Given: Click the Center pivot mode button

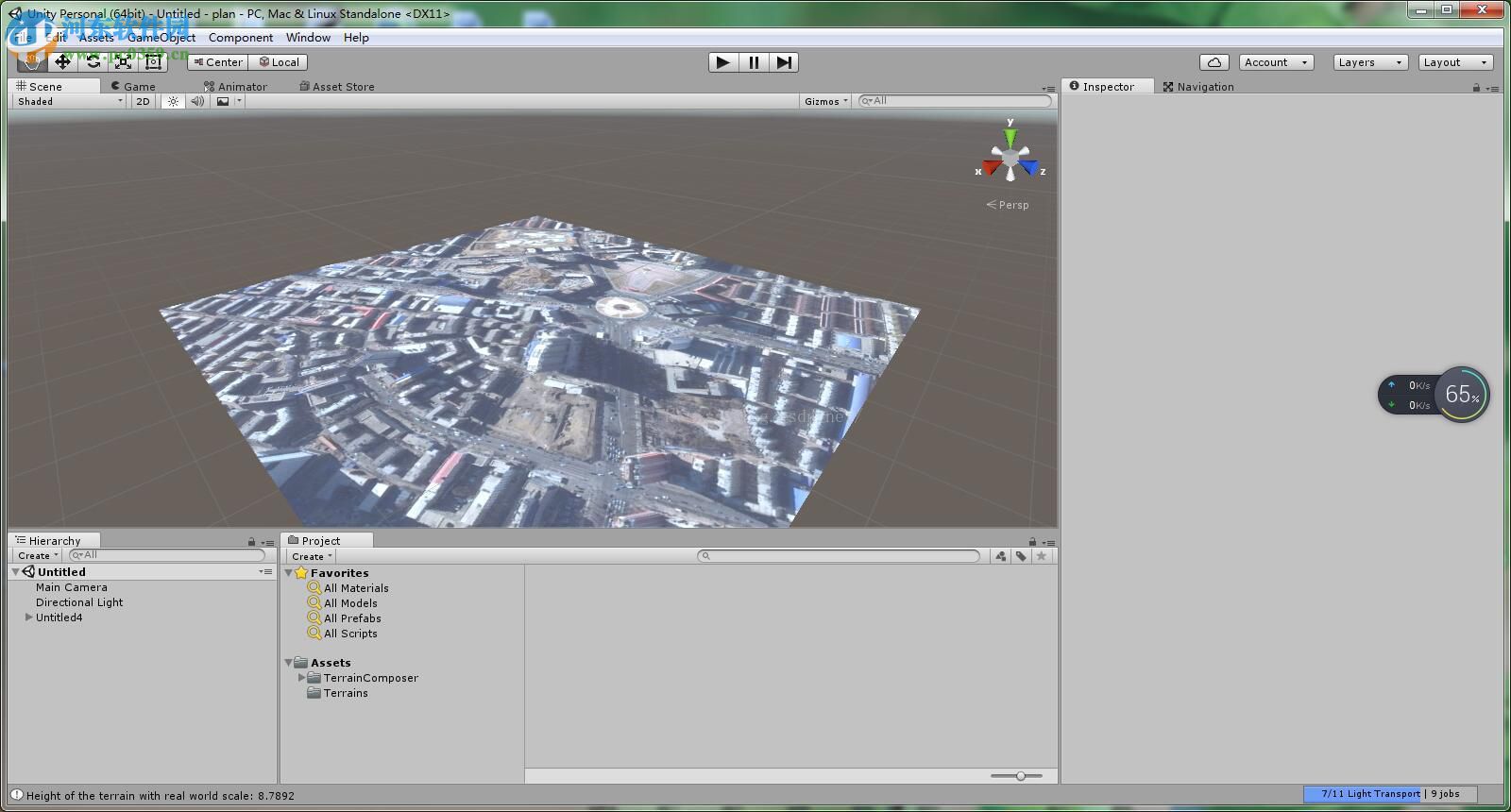Looking at the screenshot, I should (x=217, y=62).
